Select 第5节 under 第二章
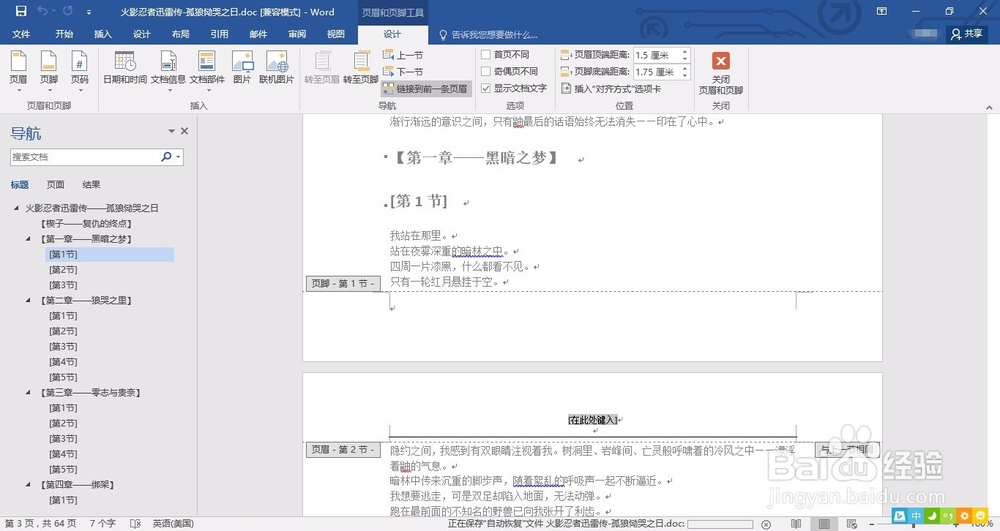The image size is (1000, 531). pyautogui.click(x=63, y=377)
